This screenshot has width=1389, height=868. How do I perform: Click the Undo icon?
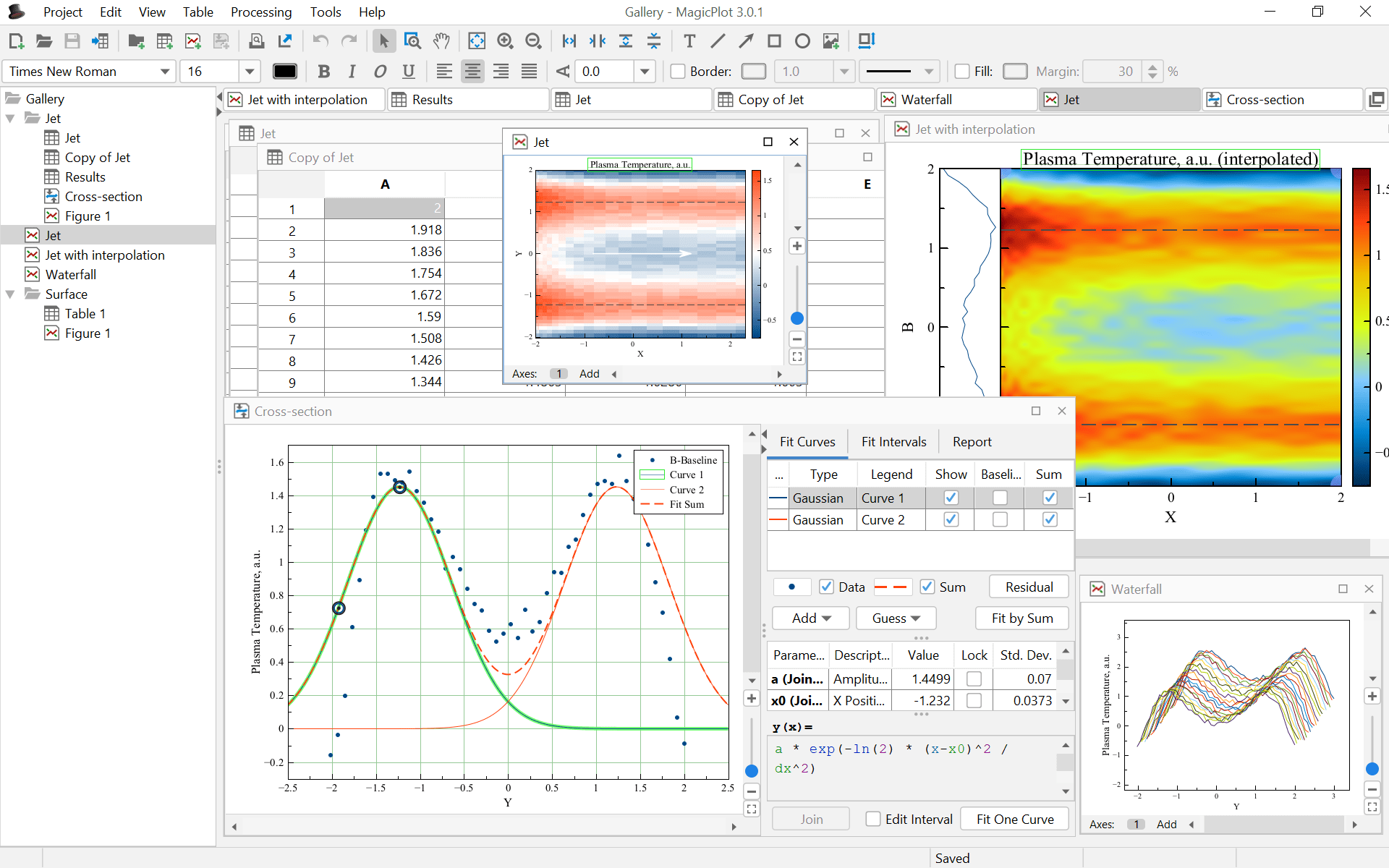coord(320,41)
